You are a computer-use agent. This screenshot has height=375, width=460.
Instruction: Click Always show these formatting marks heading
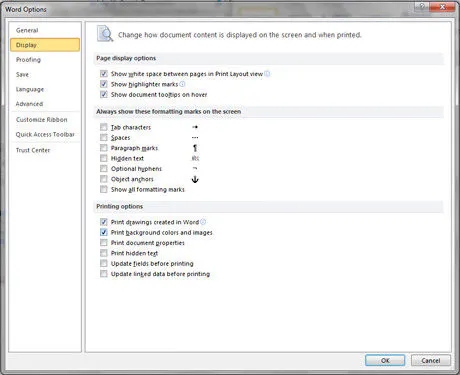[x=168, y=111]
